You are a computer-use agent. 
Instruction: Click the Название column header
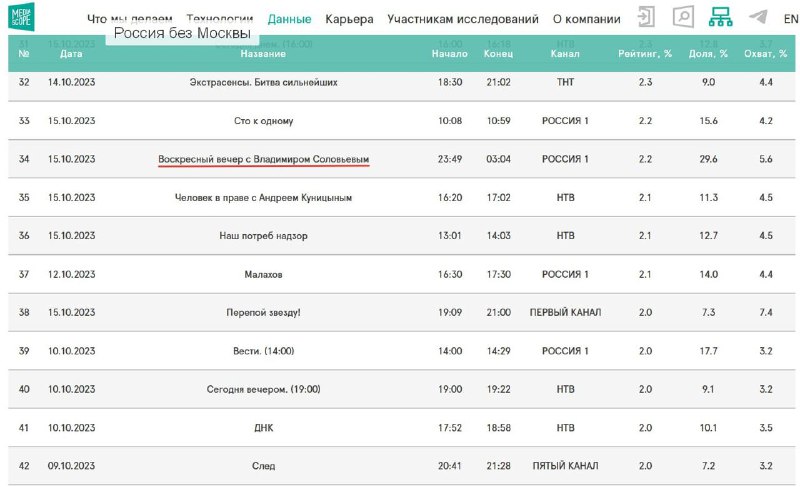[x=263, y=54]
